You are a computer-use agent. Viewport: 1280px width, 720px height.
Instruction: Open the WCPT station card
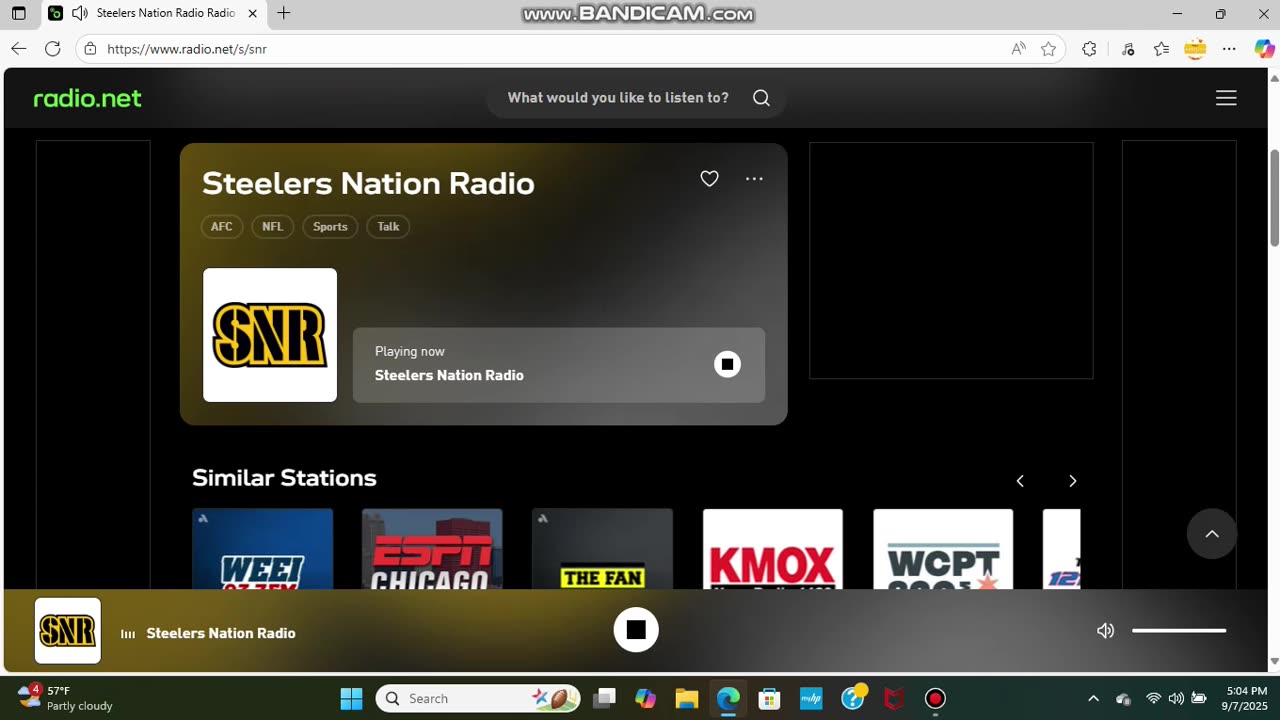(x=943, y=549)
